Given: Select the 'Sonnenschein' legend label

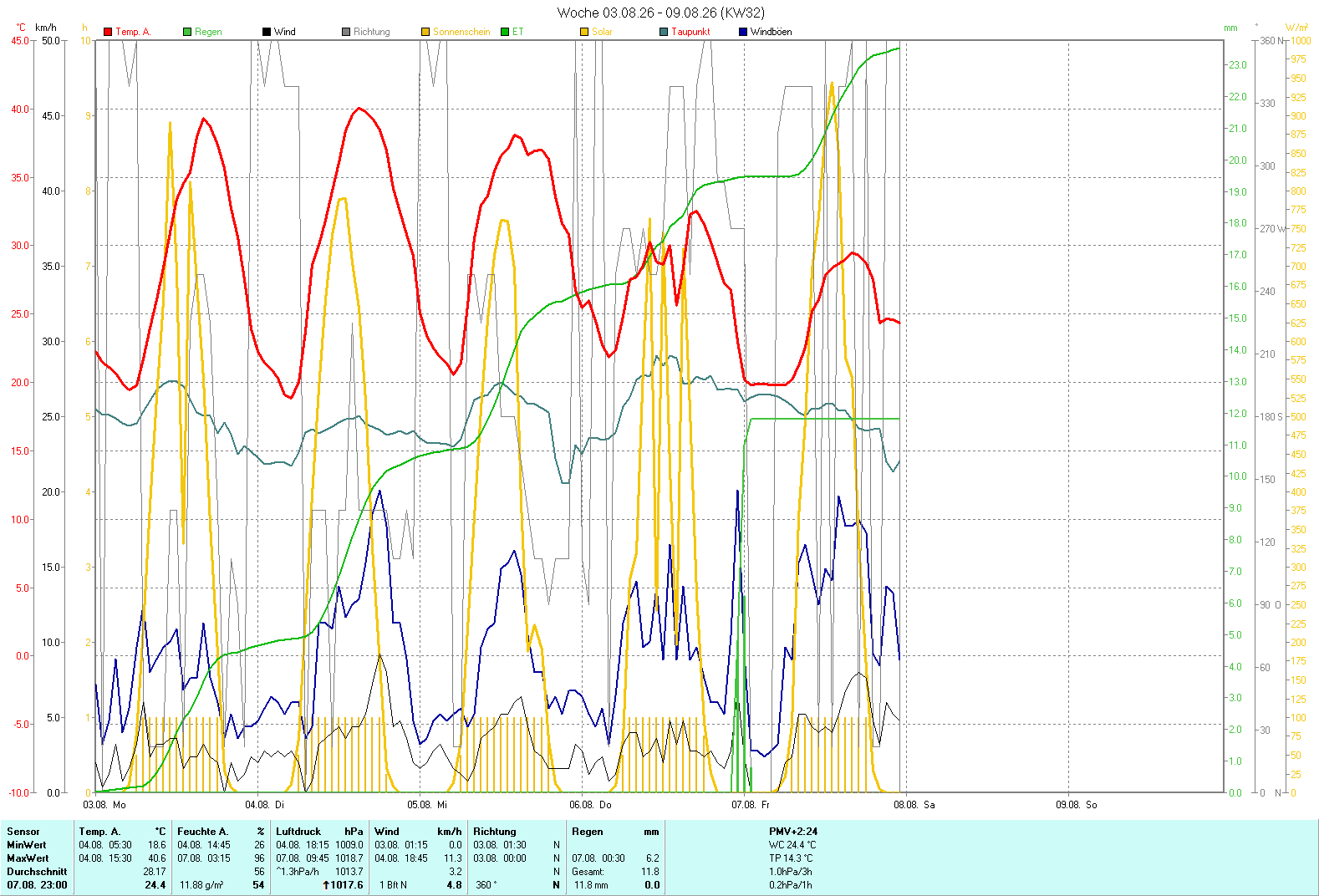Looking at the screenshot, I should (461, 32).
